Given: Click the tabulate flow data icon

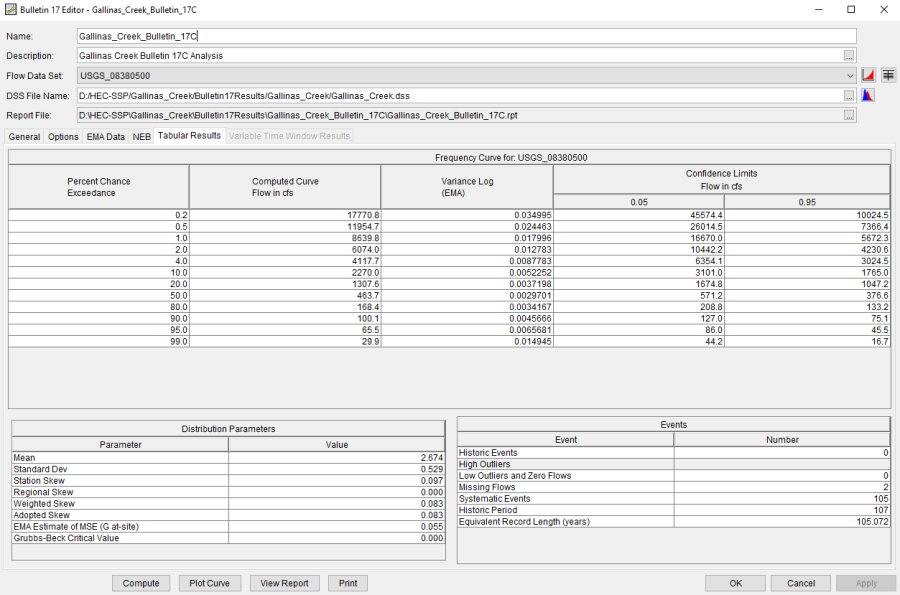Looking at the screenshot, I should click(x=888, y=75).
